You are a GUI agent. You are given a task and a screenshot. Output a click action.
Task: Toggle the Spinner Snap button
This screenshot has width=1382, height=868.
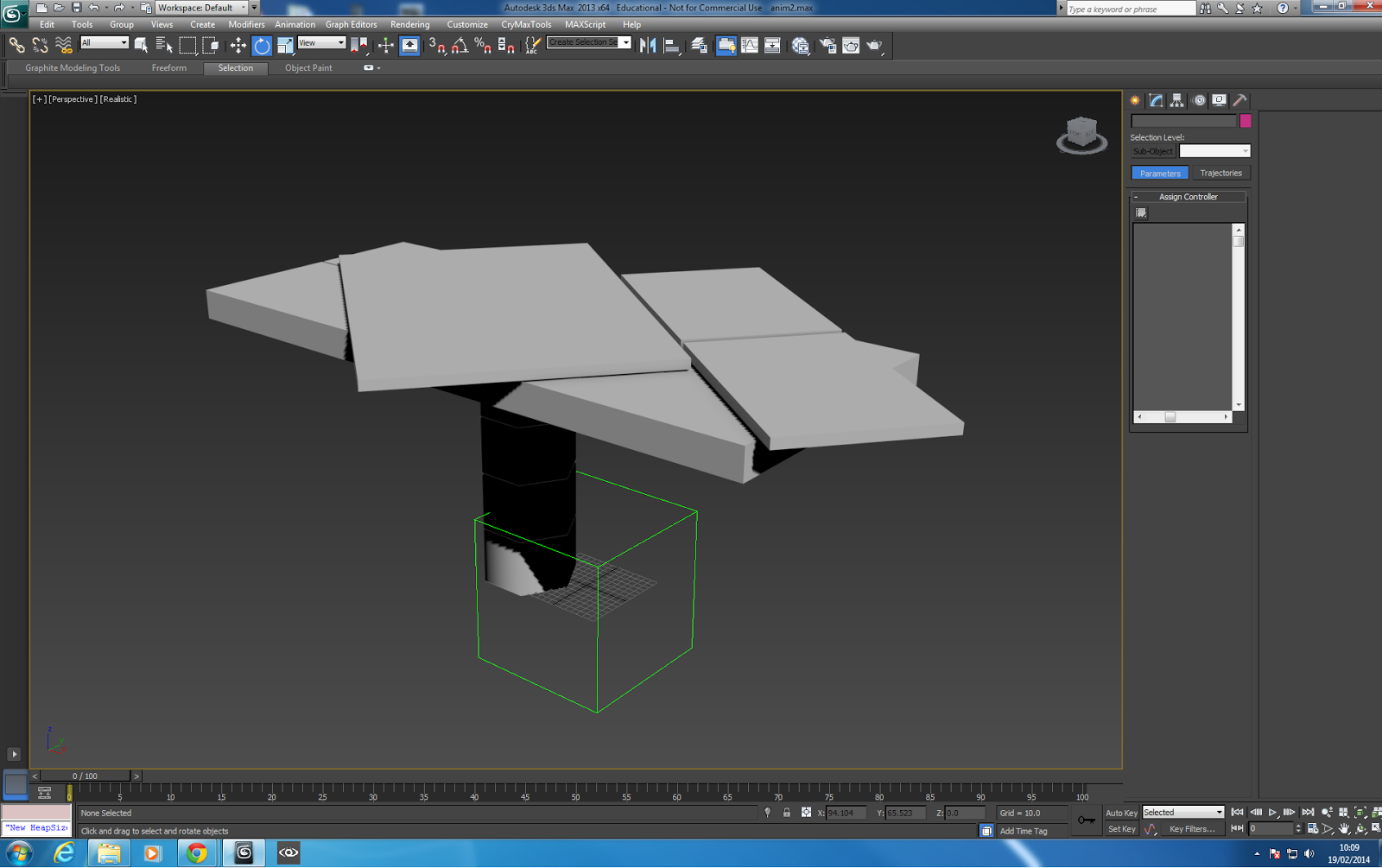pyautogui.click(x=507, y=45)
